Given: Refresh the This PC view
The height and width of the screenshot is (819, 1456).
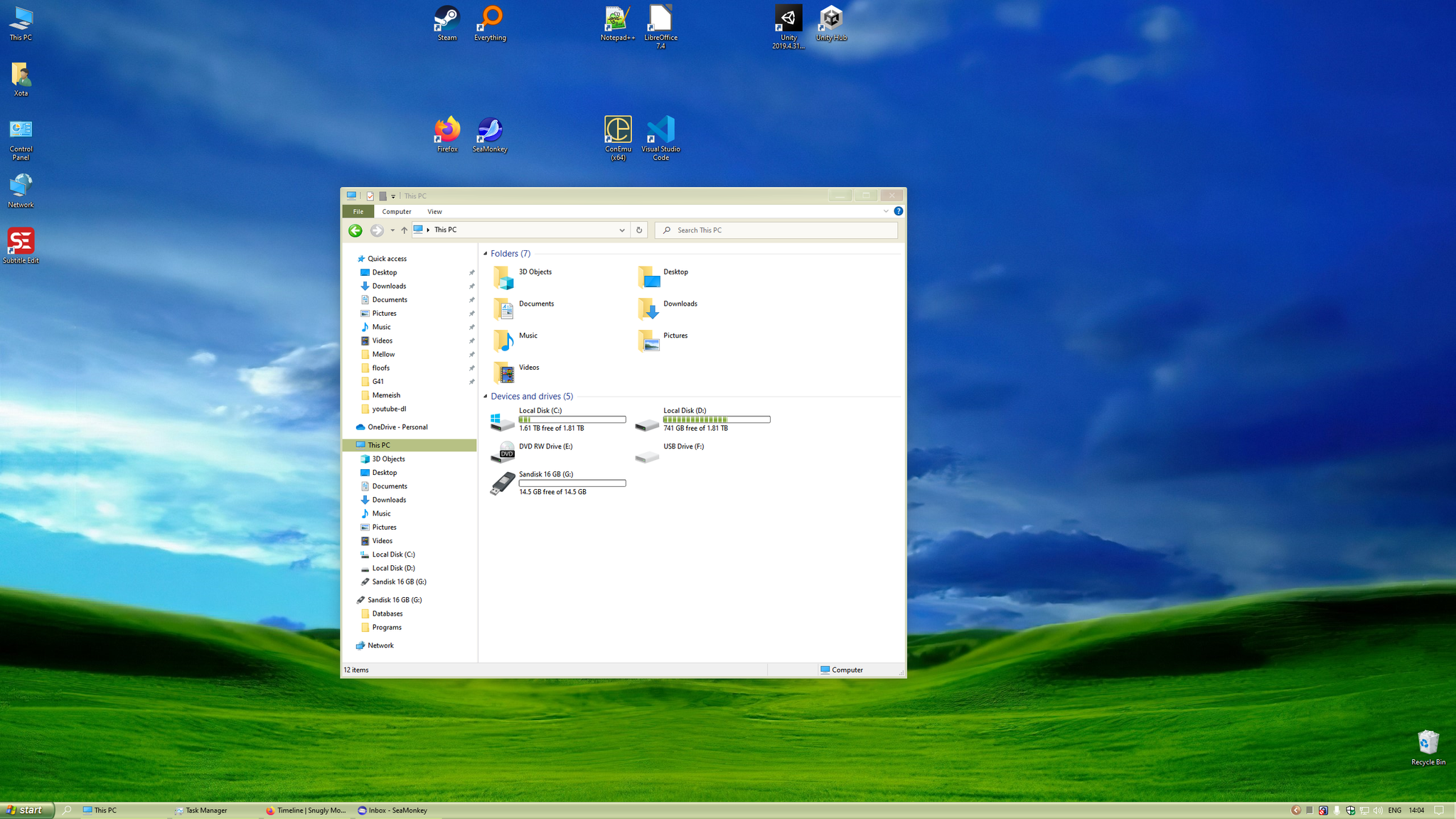Looking at the screenshot, I should coord(638,230).
